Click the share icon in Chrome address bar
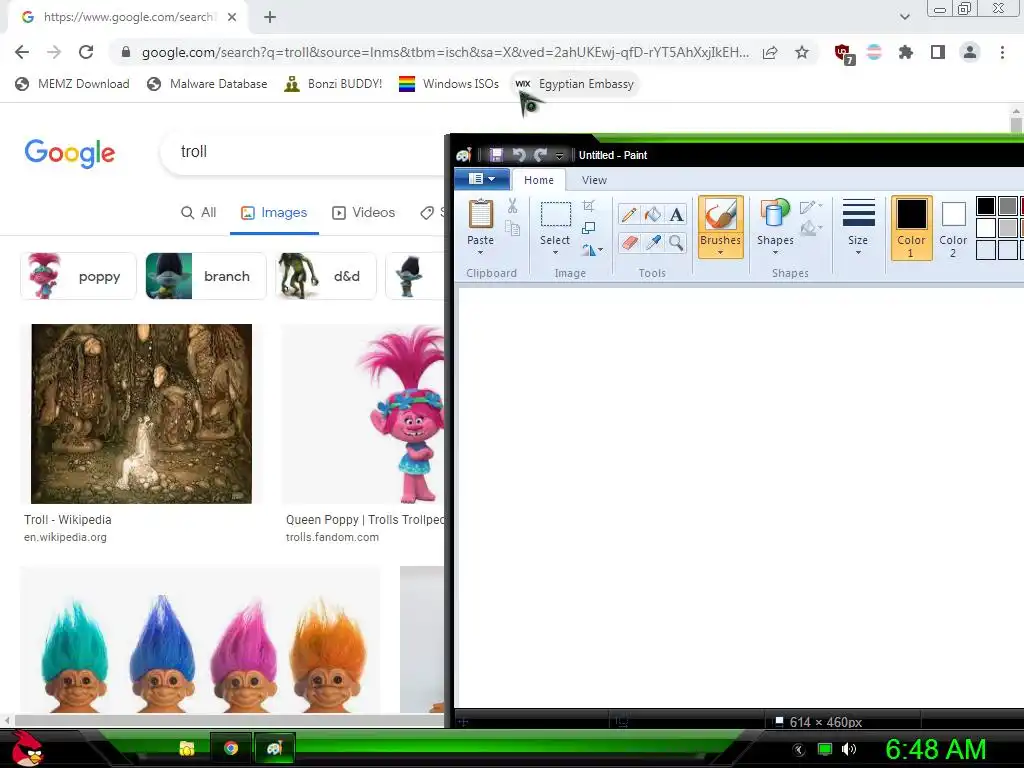 (x=770, y=52)
